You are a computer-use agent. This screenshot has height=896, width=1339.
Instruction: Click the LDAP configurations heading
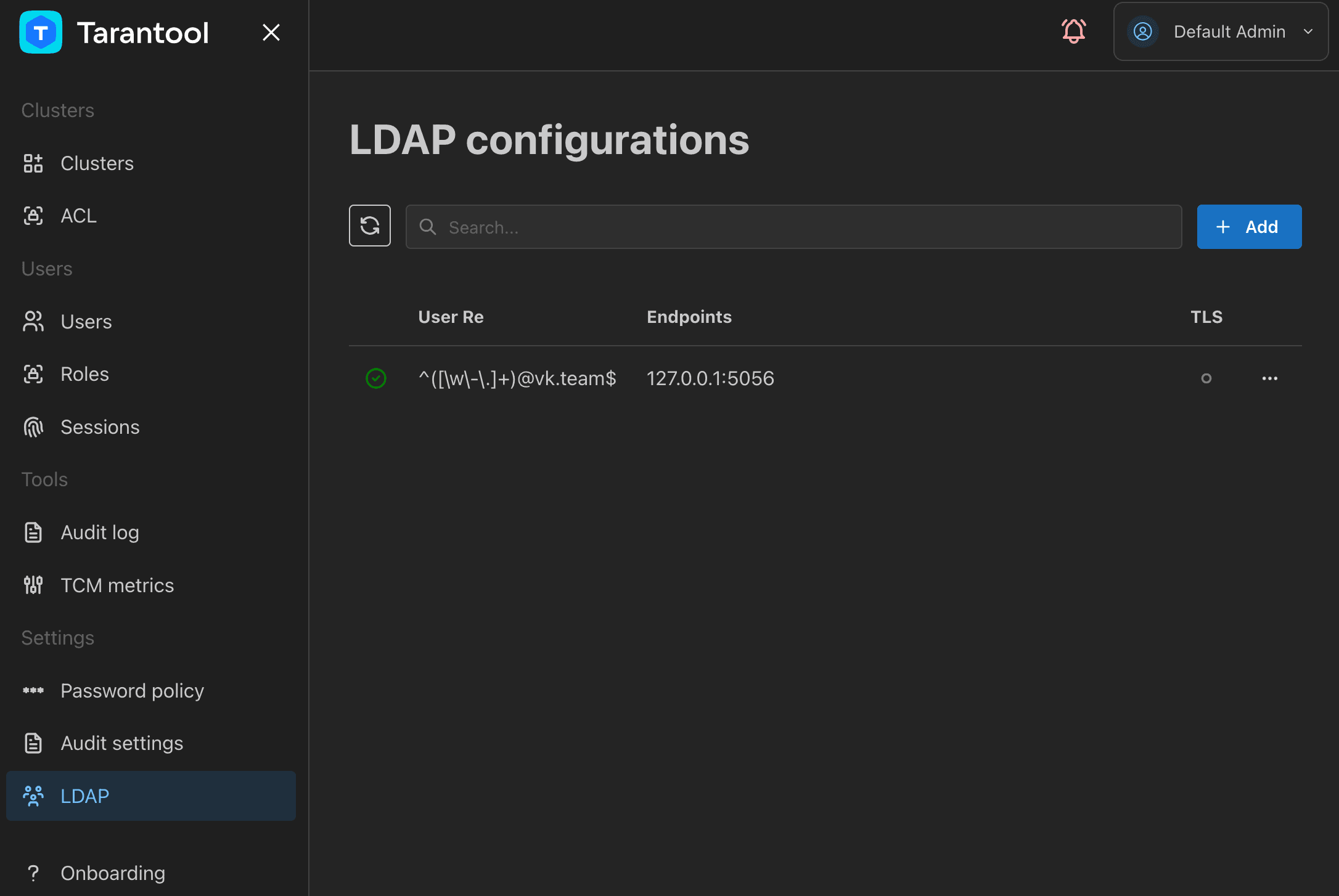tap(549, 141)
